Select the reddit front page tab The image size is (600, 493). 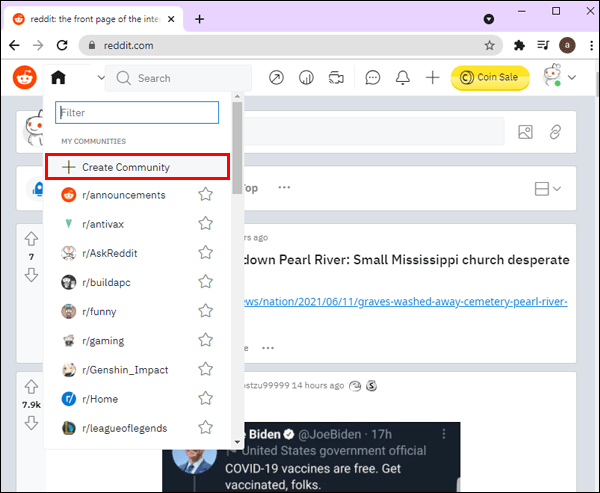coord(93,19)
